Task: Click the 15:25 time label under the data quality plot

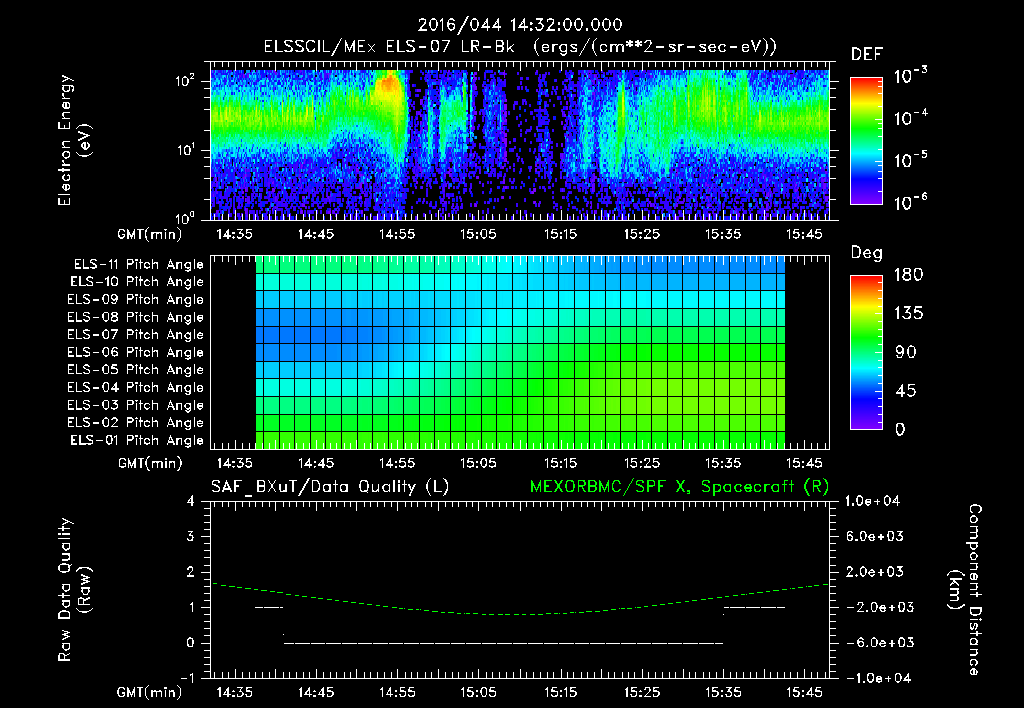Action: point(642,693)
